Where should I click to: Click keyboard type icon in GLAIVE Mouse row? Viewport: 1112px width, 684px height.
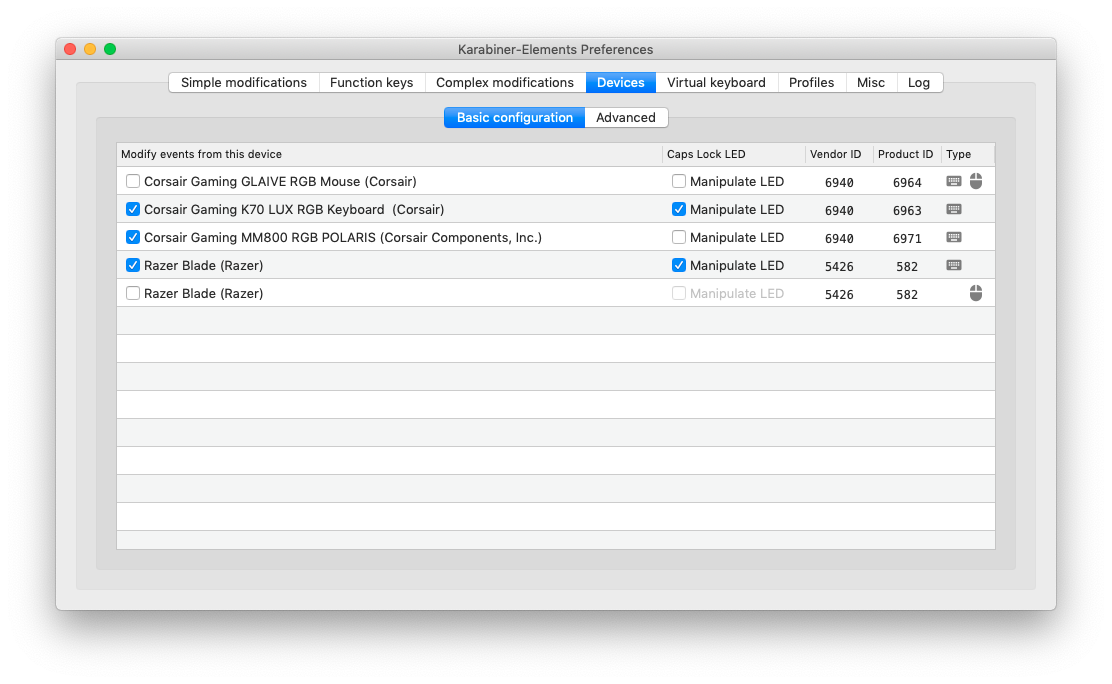[x=954, y=182]
